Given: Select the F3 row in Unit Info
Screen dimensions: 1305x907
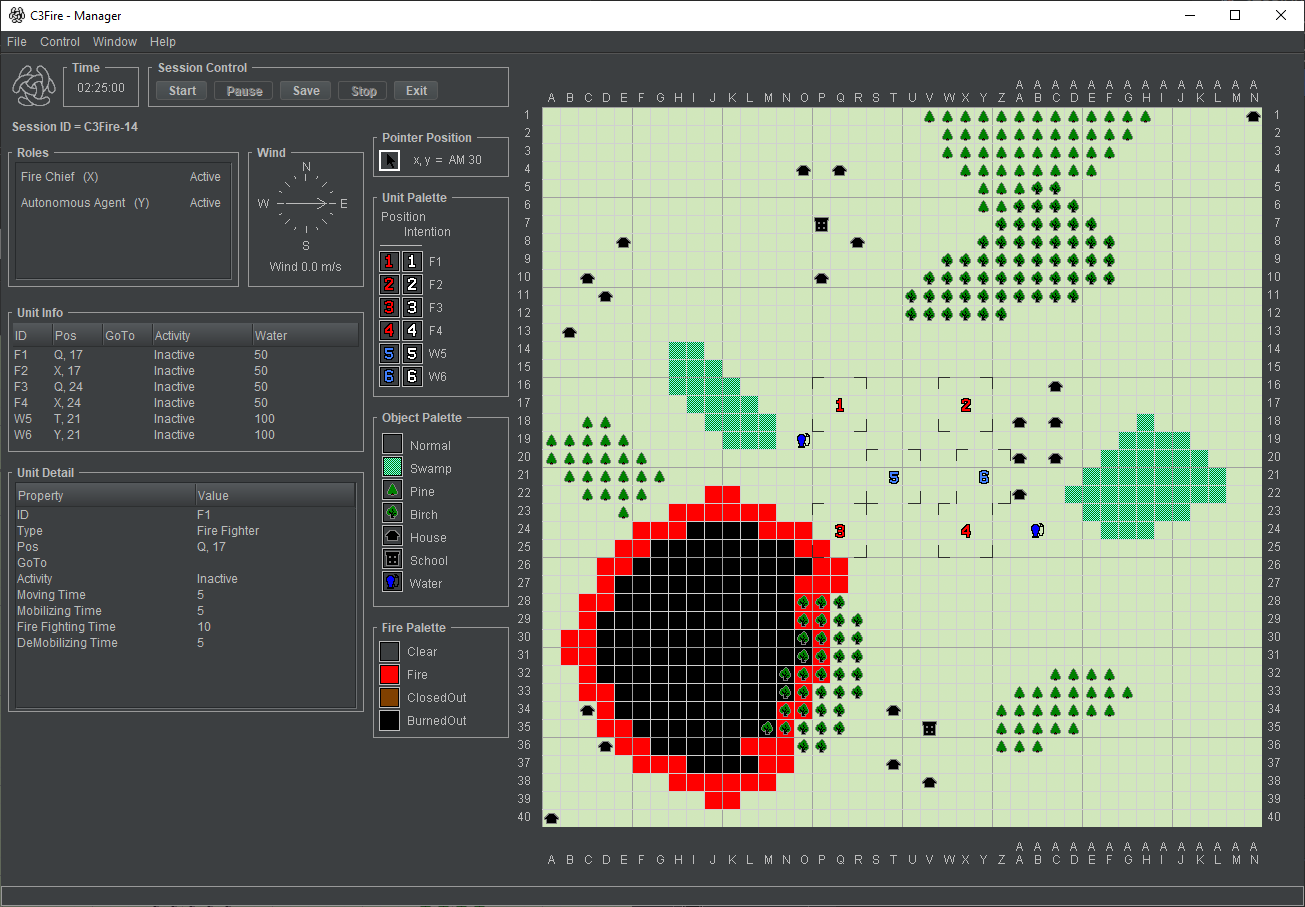Looking at the screenshot, I should [185, 387].
